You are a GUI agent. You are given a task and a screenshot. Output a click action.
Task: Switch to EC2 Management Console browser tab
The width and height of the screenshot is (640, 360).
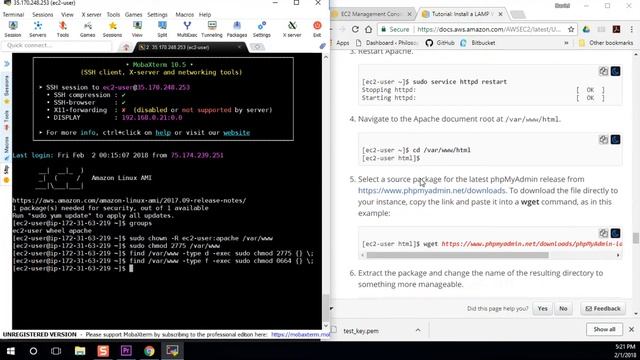tap(371, 14)
